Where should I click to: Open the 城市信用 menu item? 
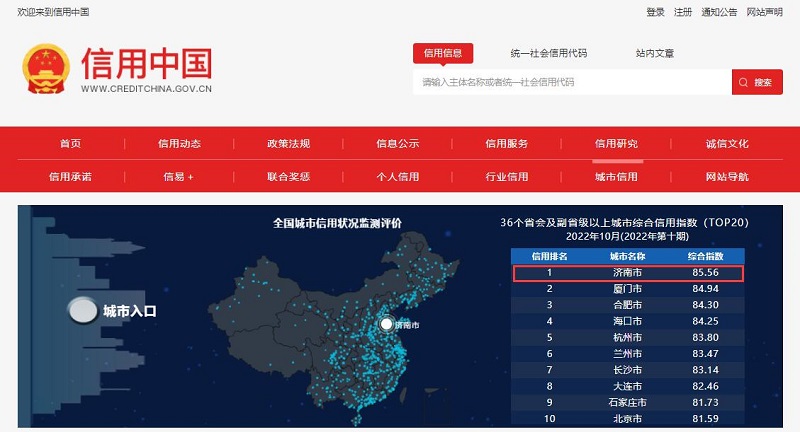[x=616, y=176]
